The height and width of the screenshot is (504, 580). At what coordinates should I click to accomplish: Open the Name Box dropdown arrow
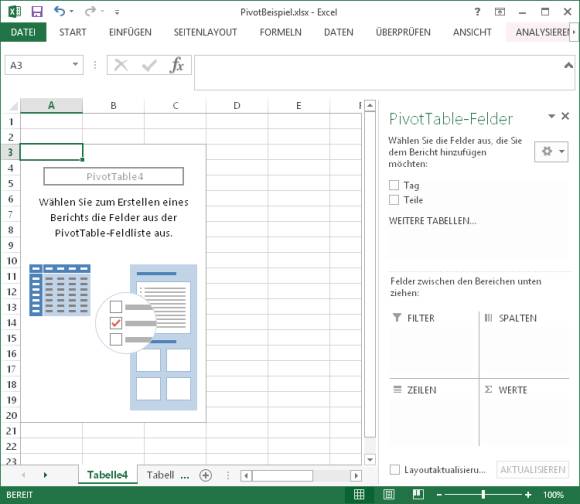pyautogui.click(x=75, y=64)
